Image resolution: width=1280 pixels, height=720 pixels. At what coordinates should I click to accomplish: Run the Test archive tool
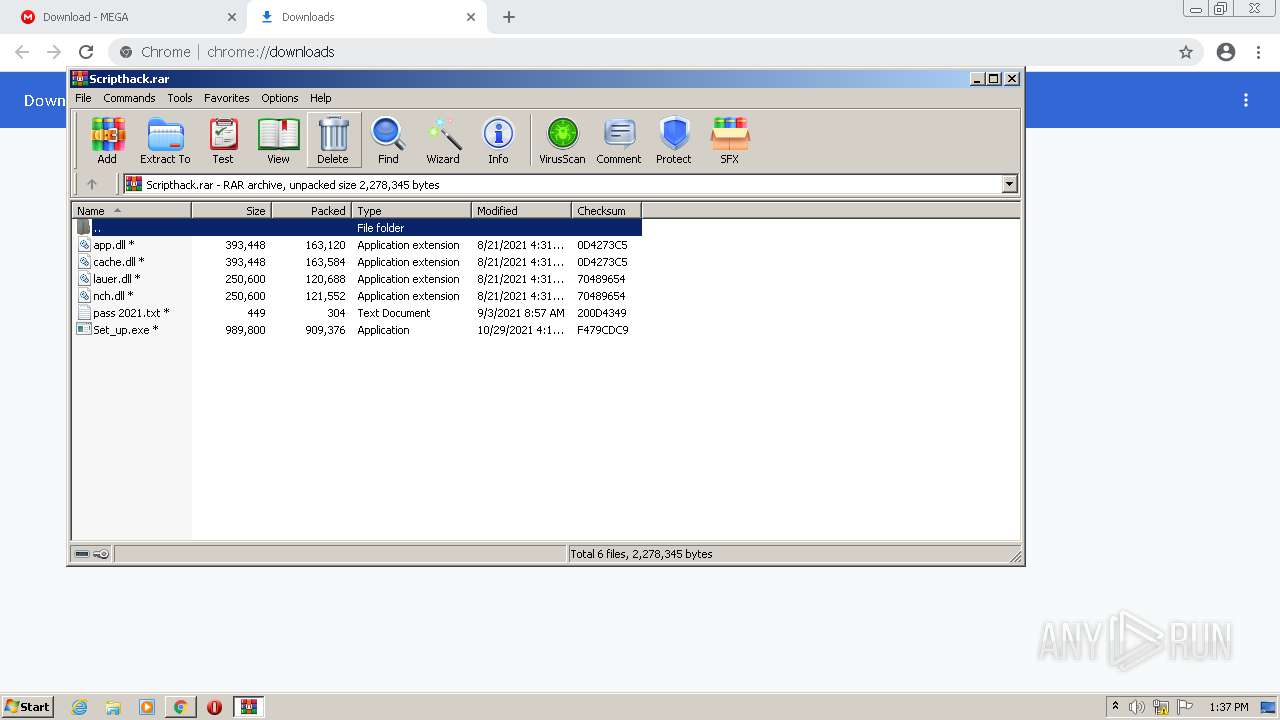223,140
